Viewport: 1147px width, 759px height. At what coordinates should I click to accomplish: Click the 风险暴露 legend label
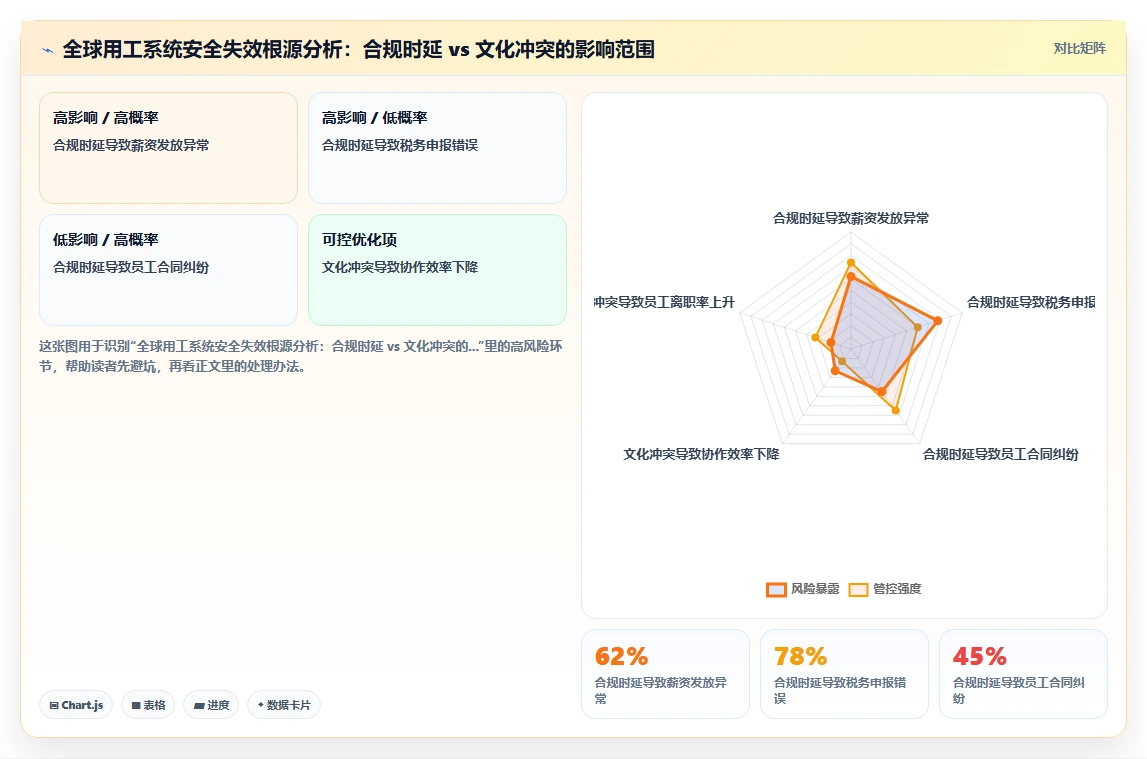click(815, 589)
